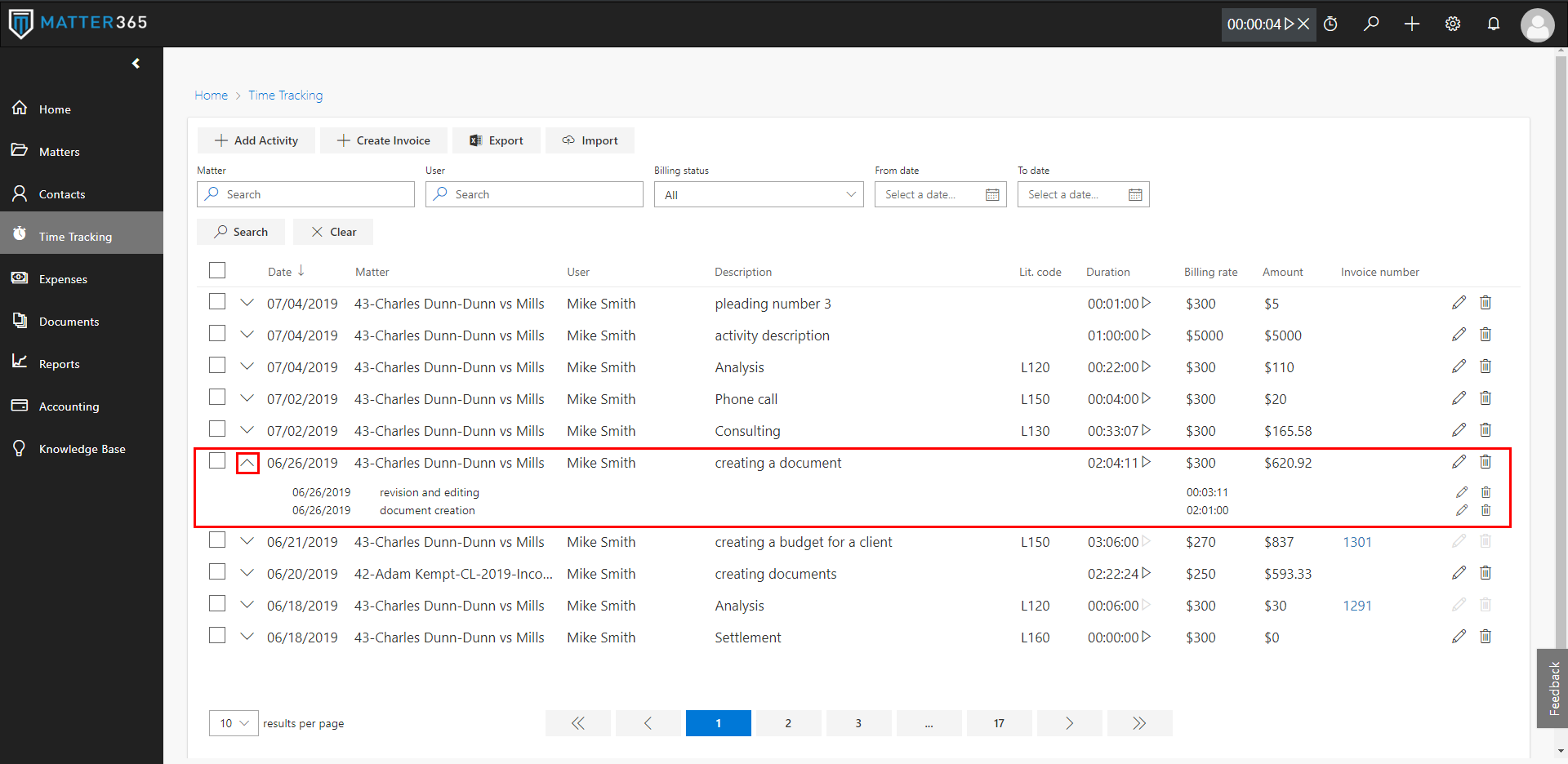Collapse the expanded 06/26/2019 entry
This screenshot has width=1568, height=764.
247,463
